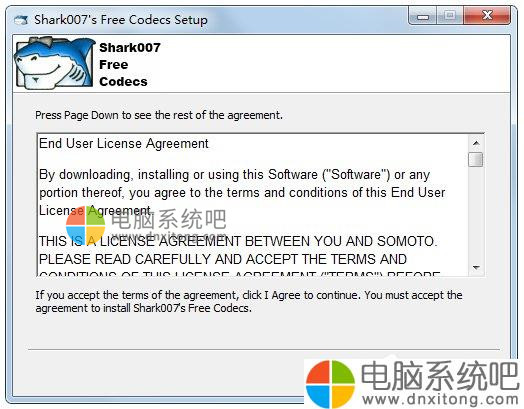This screenshot has height=409, width=524.
Task: Click the shark icon in the title bar
Action: [21, 20]
